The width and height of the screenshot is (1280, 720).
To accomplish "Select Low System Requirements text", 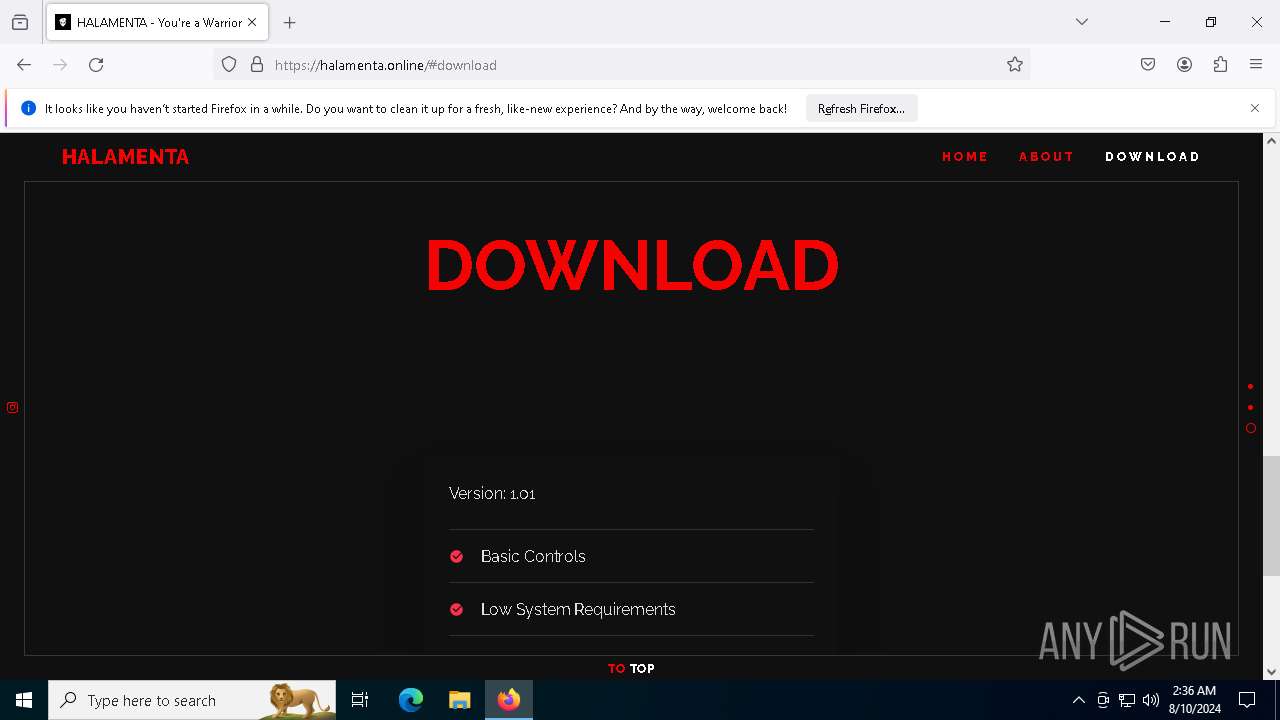I will click(578, 609).
